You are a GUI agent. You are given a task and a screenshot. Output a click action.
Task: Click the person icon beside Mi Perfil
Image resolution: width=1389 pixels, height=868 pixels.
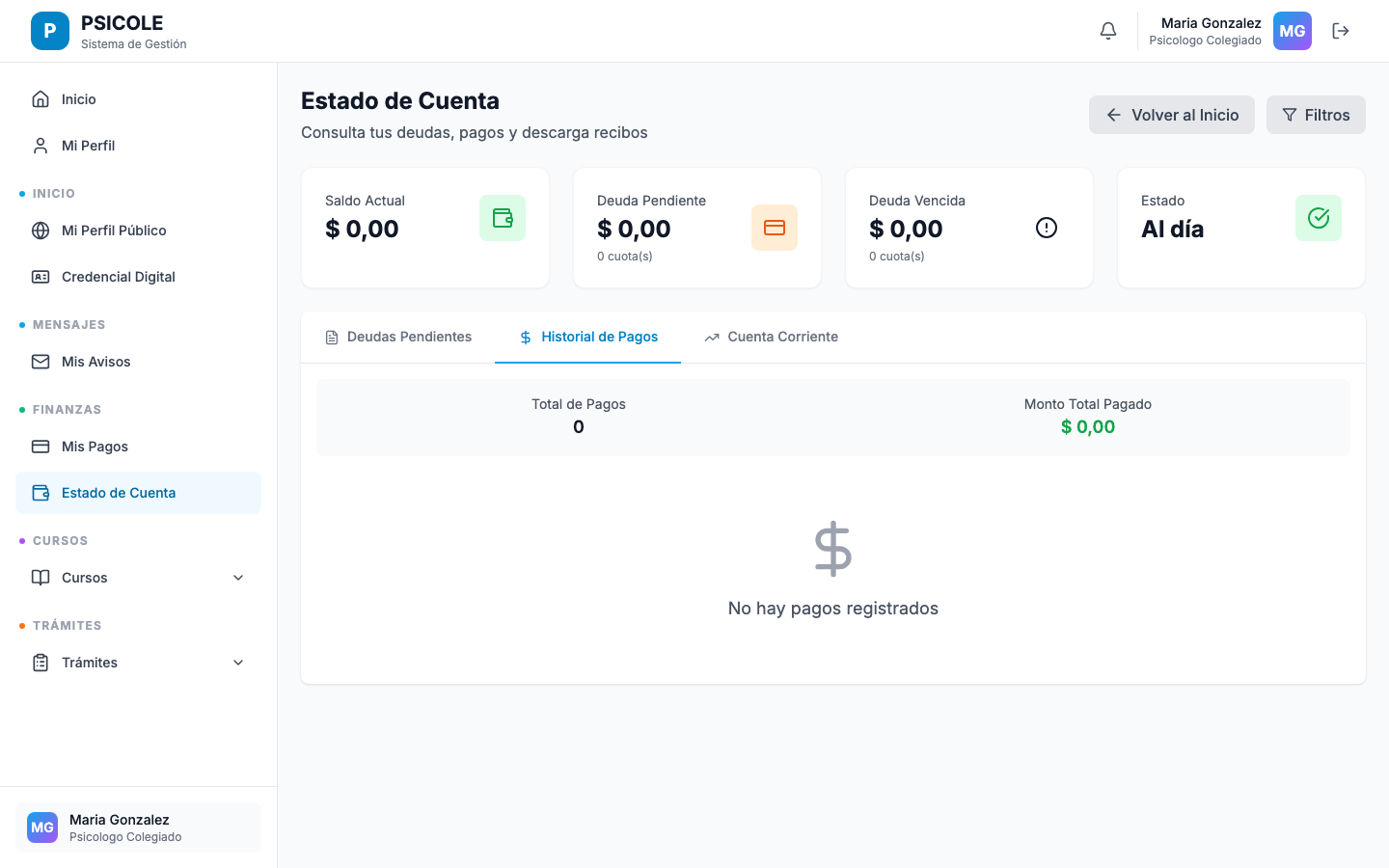(41, 146)
